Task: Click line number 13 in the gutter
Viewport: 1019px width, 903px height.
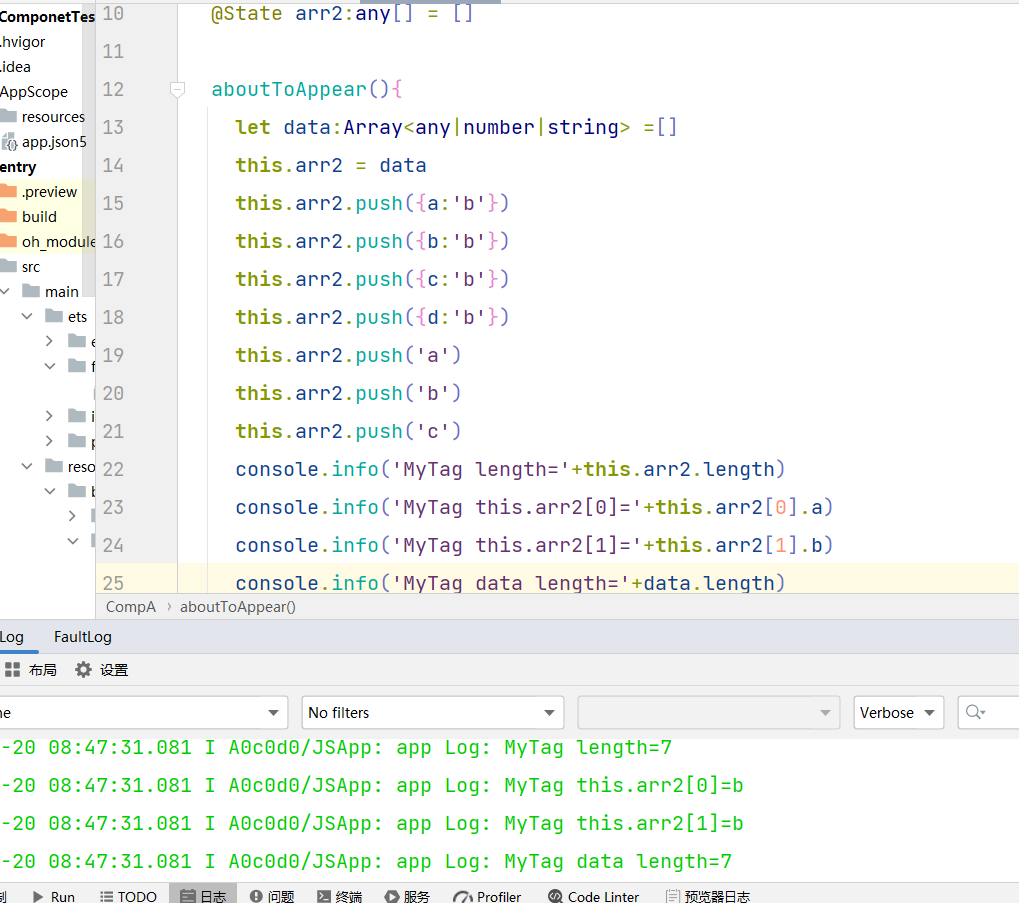Action: (113, 127)
